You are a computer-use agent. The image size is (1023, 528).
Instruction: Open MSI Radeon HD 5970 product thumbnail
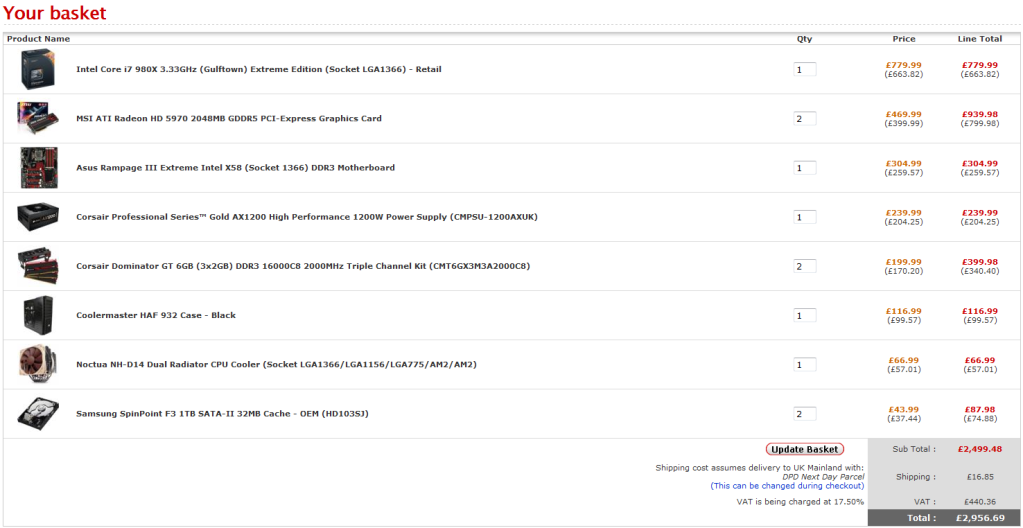click(38, 118)
